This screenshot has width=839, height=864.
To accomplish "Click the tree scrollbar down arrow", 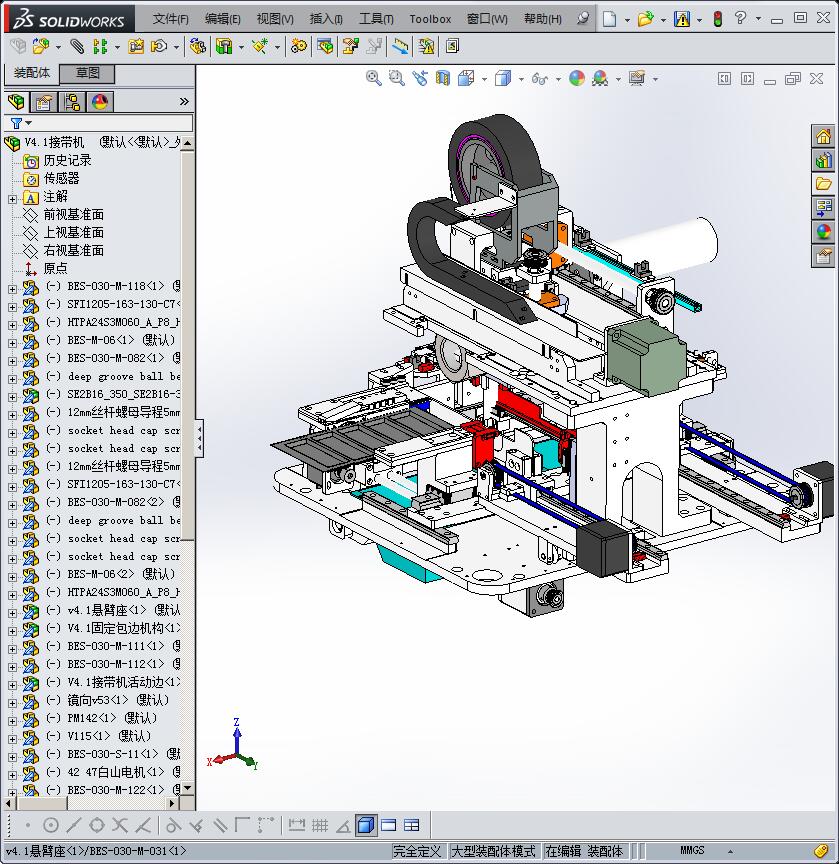I will tap(187, 788).
